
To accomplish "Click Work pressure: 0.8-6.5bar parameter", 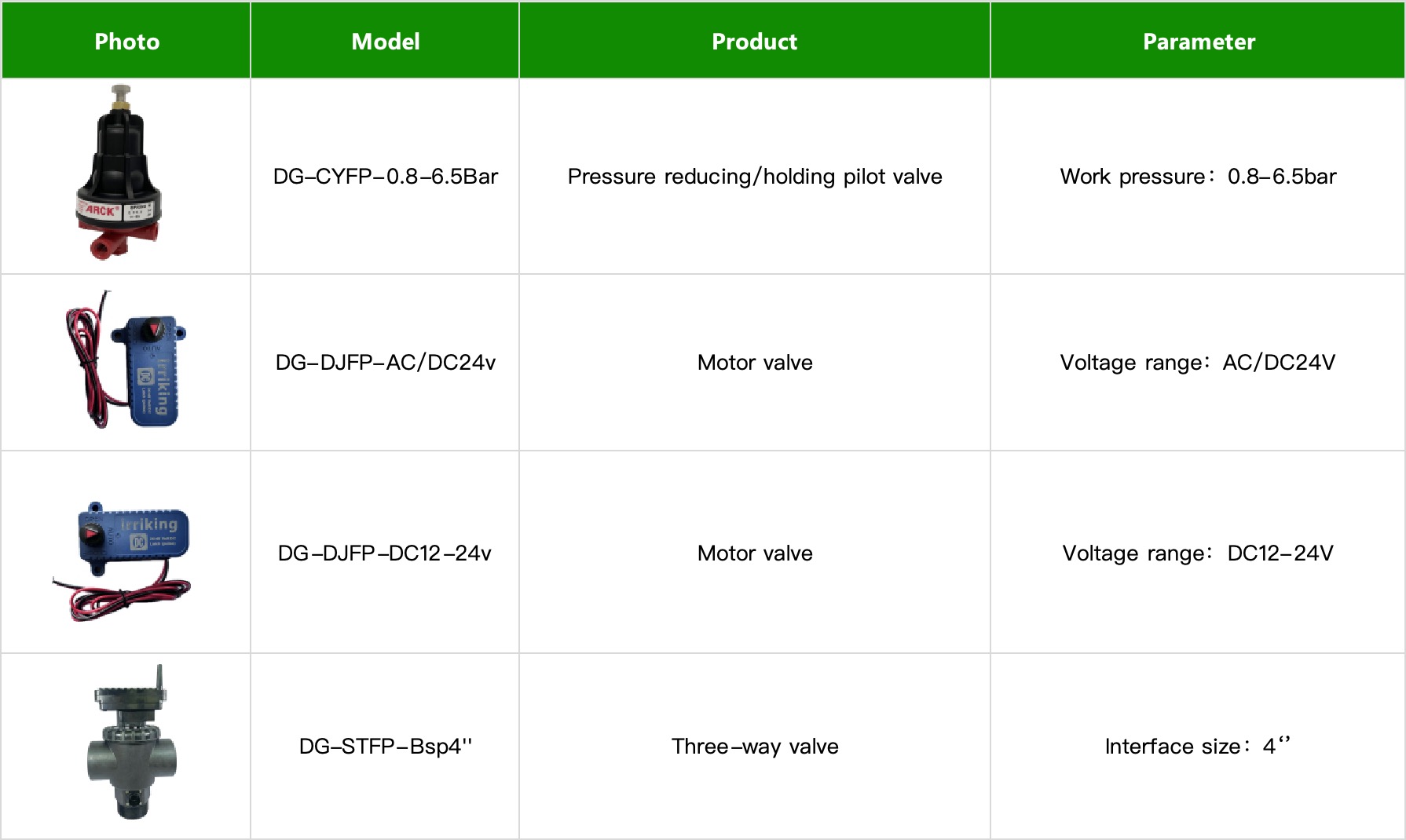I will (x=1198, y=176).
